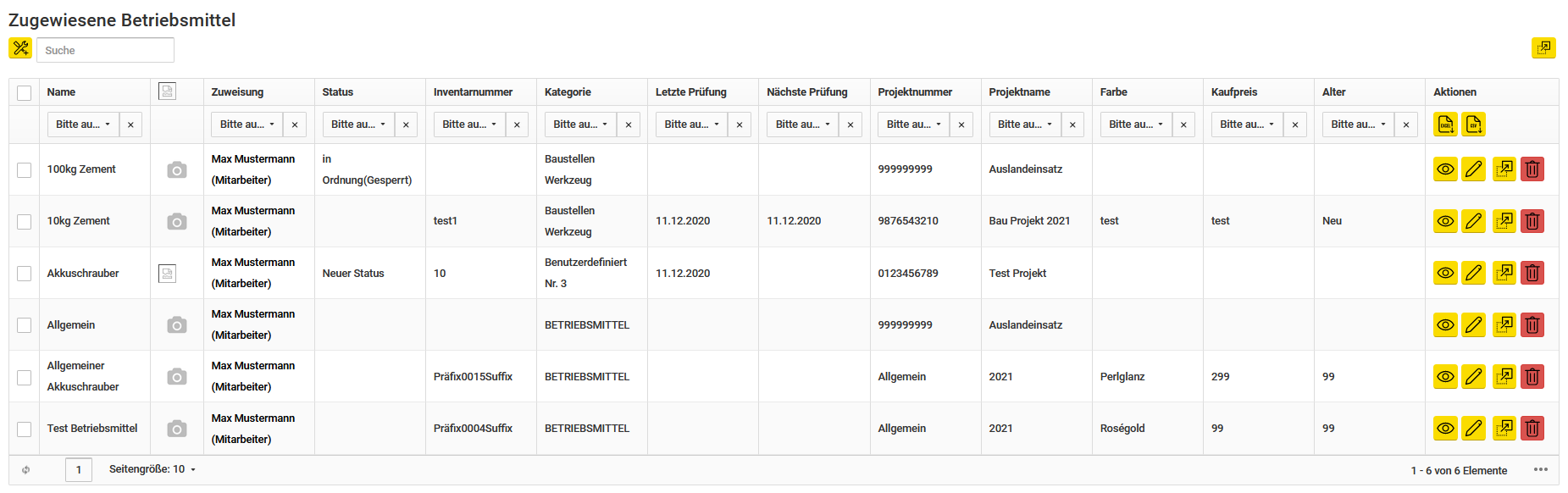
Task: Edit the 10kg Zement entry
Action: click(x=1474, y=221)
